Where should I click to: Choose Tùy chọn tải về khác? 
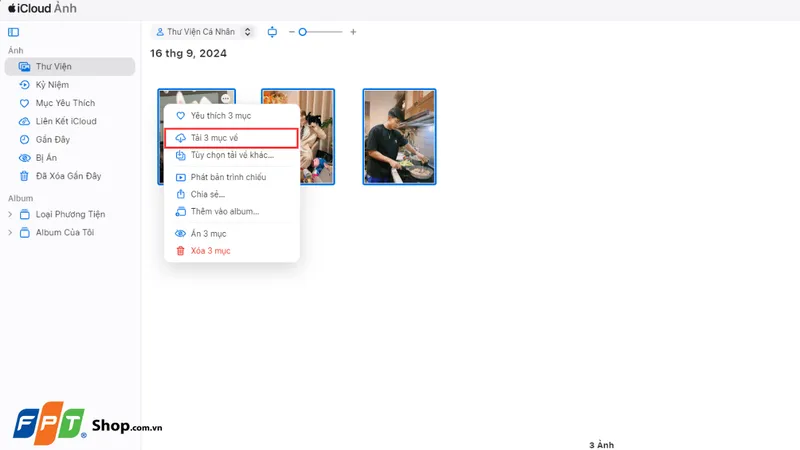pos(232,155)
